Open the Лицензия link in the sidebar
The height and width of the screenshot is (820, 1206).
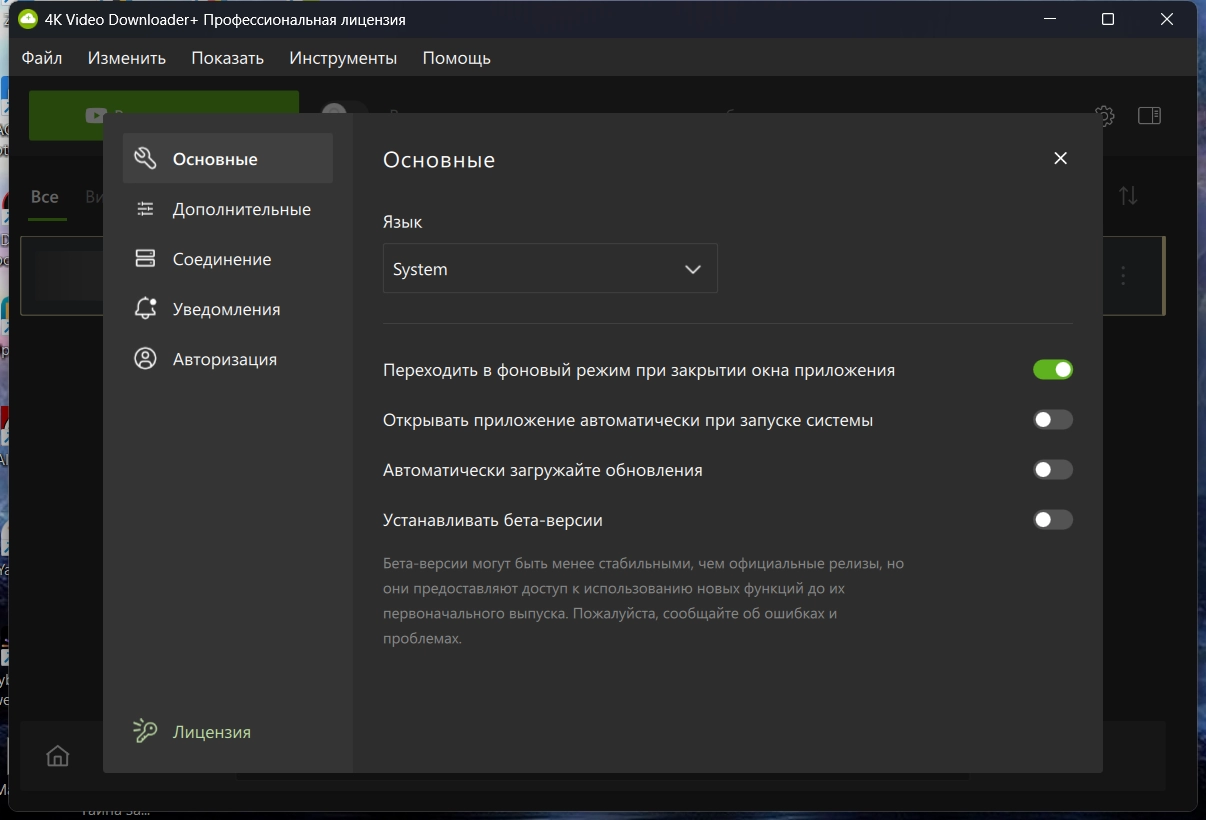coord(211,732)
